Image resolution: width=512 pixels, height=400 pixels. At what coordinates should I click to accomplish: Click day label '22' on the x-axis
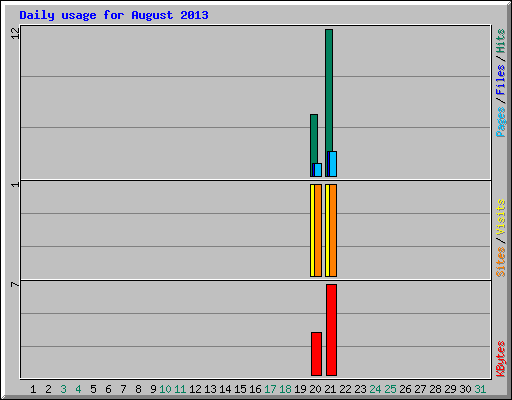coord(345,389)
